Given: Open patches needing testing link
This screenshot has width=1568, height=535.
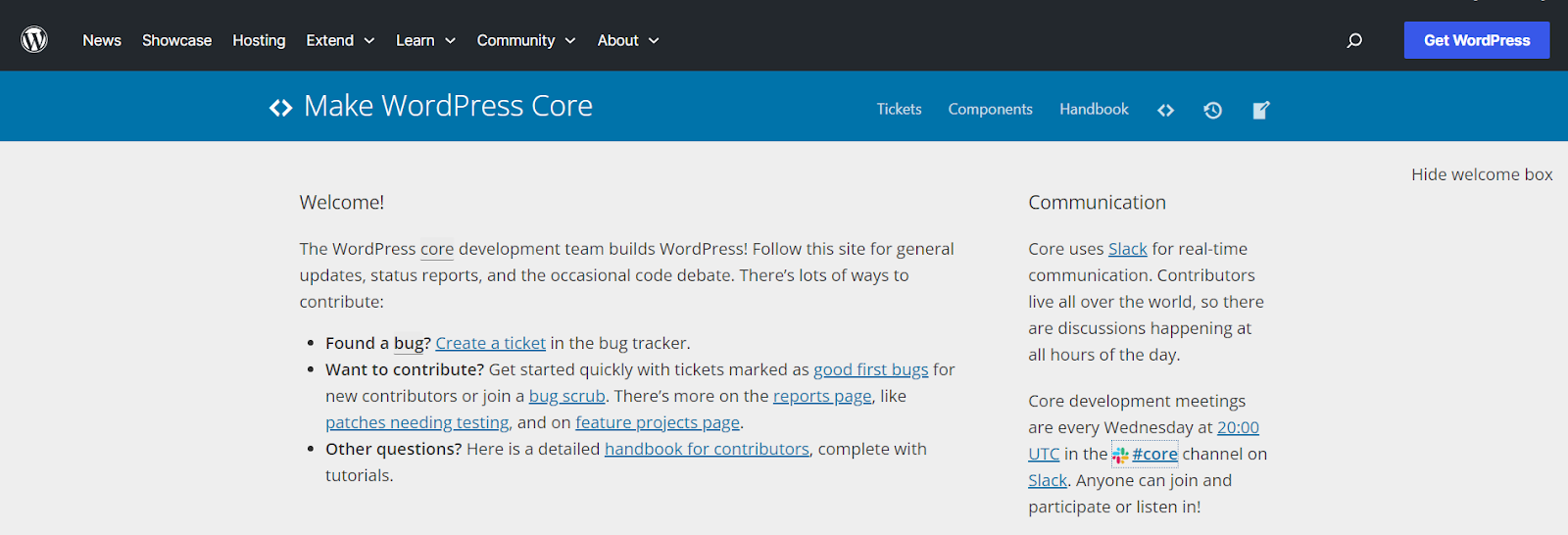Looking at the screenshot, I should point(417,422).
